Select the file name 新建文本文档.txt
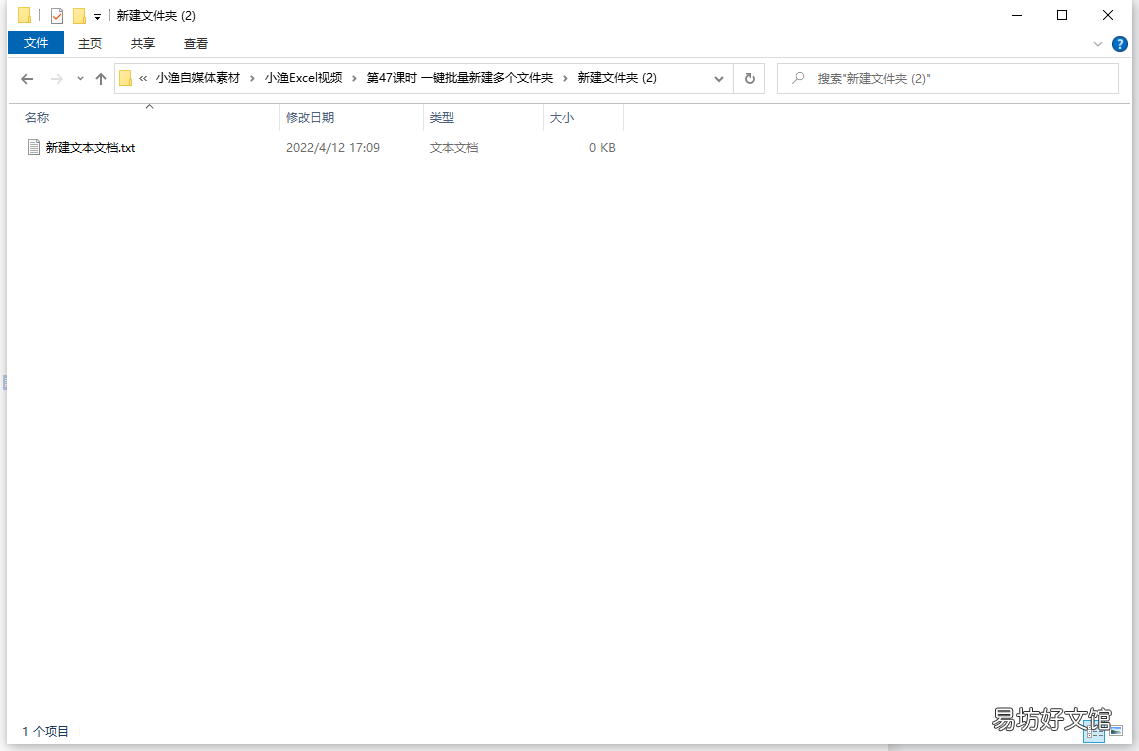The width and height of the screenshot is (1139, 751). click(x=90, y=147)
